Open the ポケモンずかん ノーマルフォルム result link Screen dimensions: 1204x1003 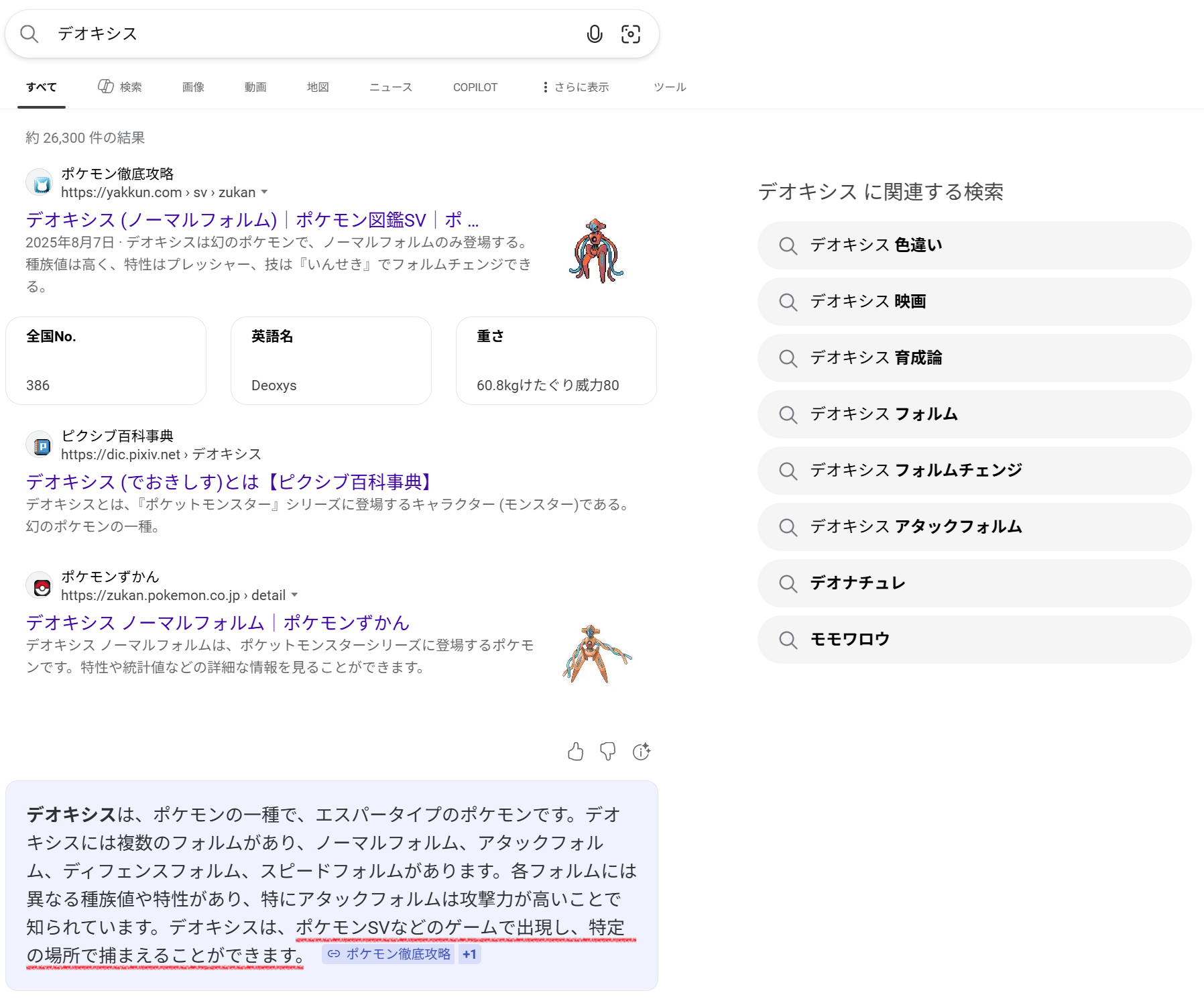point(217,622)
